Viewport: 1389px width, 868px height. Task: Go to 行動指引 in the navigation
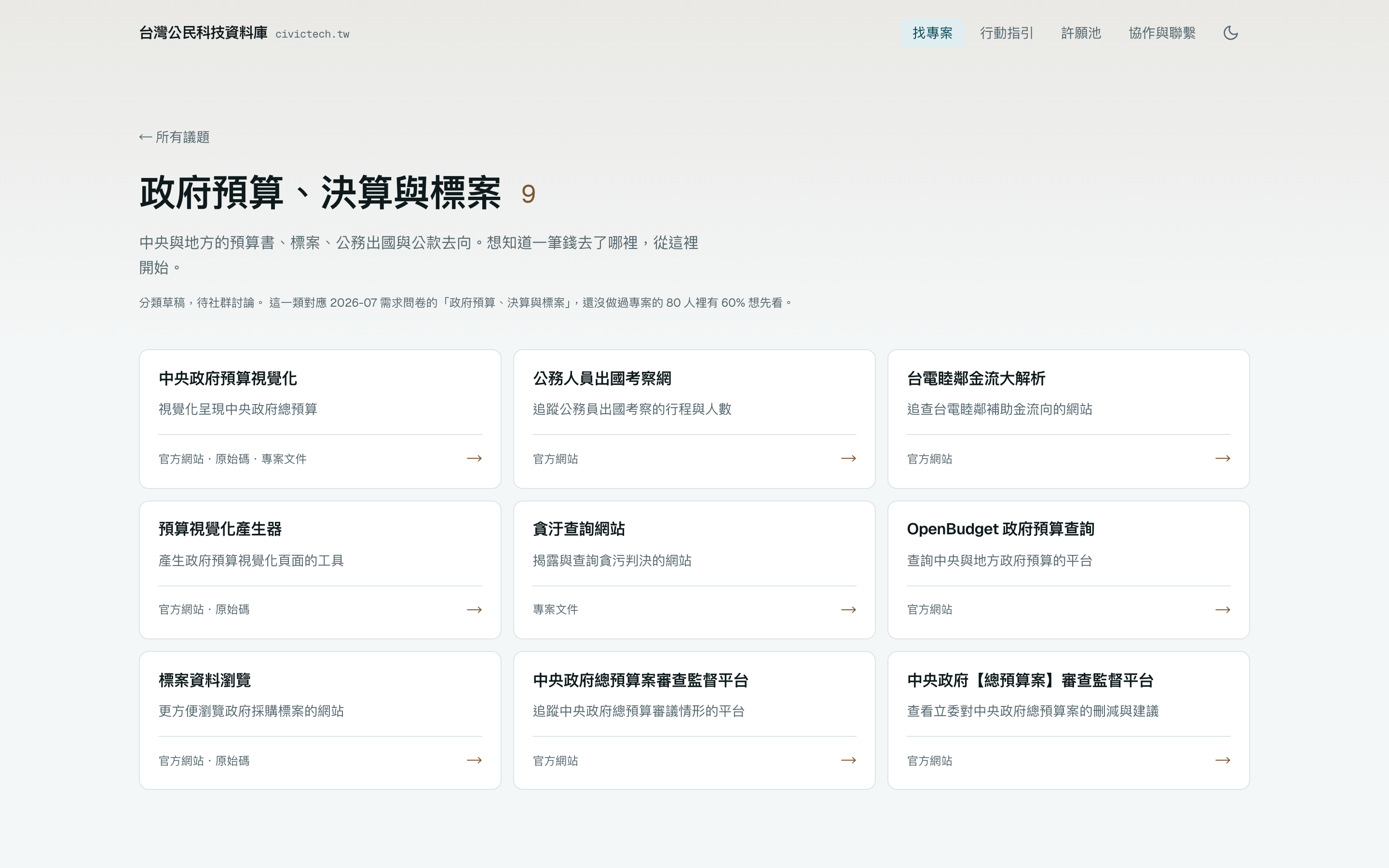pyautogui.click(x=1007, y=33)
